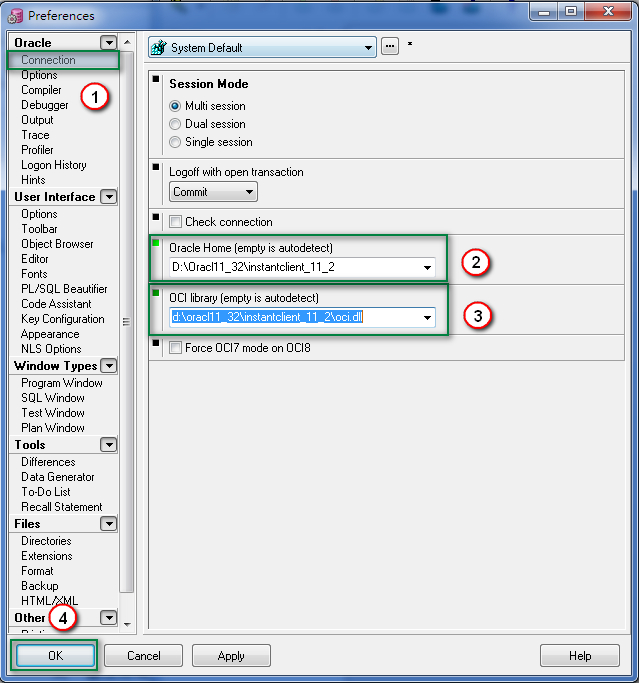Open SQL Window preferences
Screen dimensions: 639x683
click(53, 398)
